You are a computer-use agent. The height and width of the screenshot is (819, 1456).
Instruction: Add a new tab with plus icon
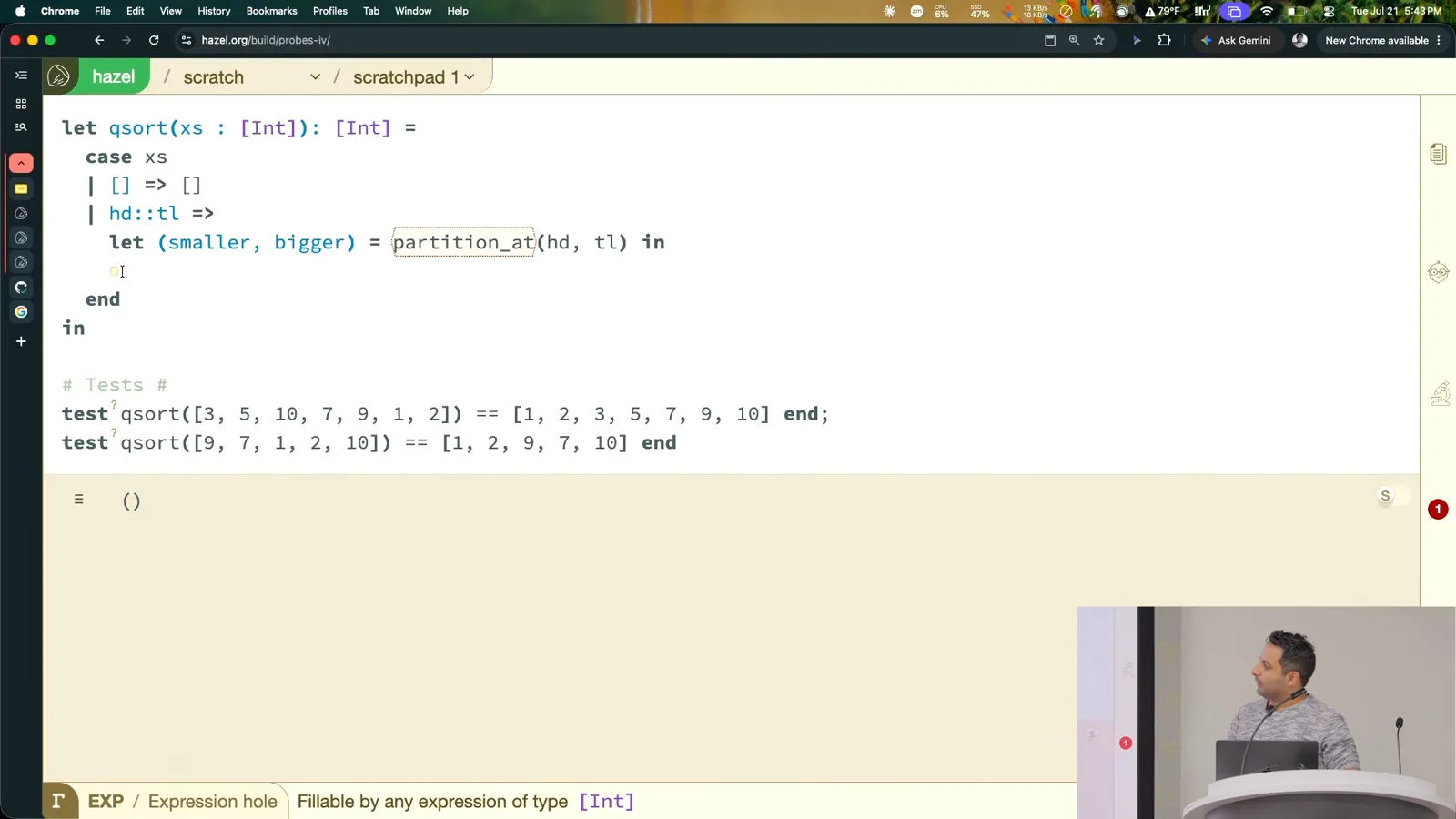pos(21,341)
